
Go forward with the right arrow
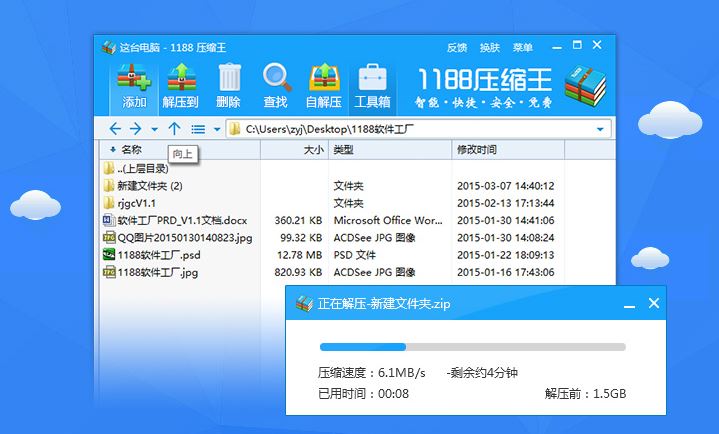135,129
